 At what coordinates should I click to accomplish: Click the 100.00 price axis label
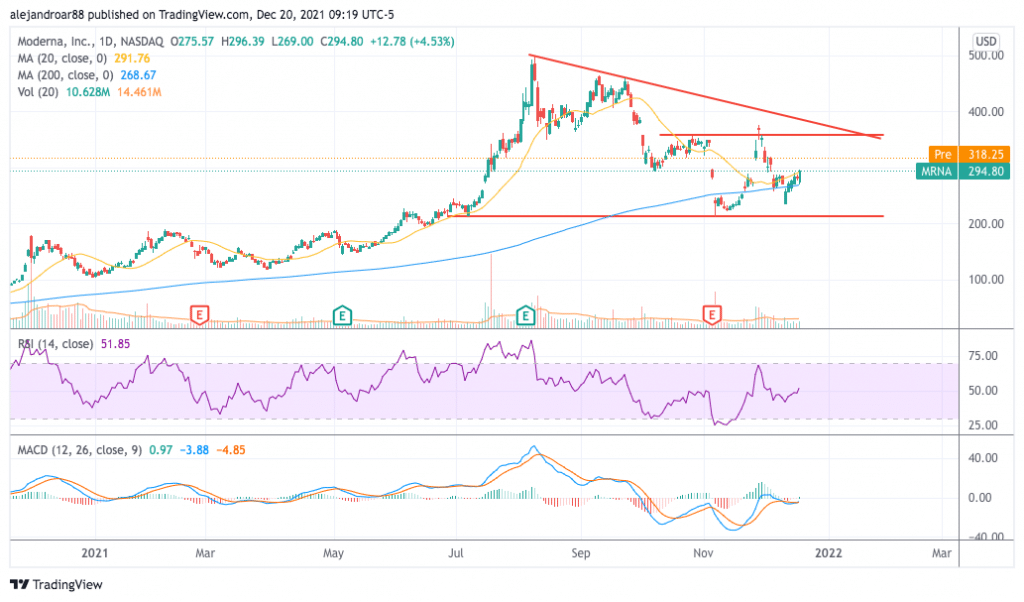pyautogui.click(x=985, y=279)
